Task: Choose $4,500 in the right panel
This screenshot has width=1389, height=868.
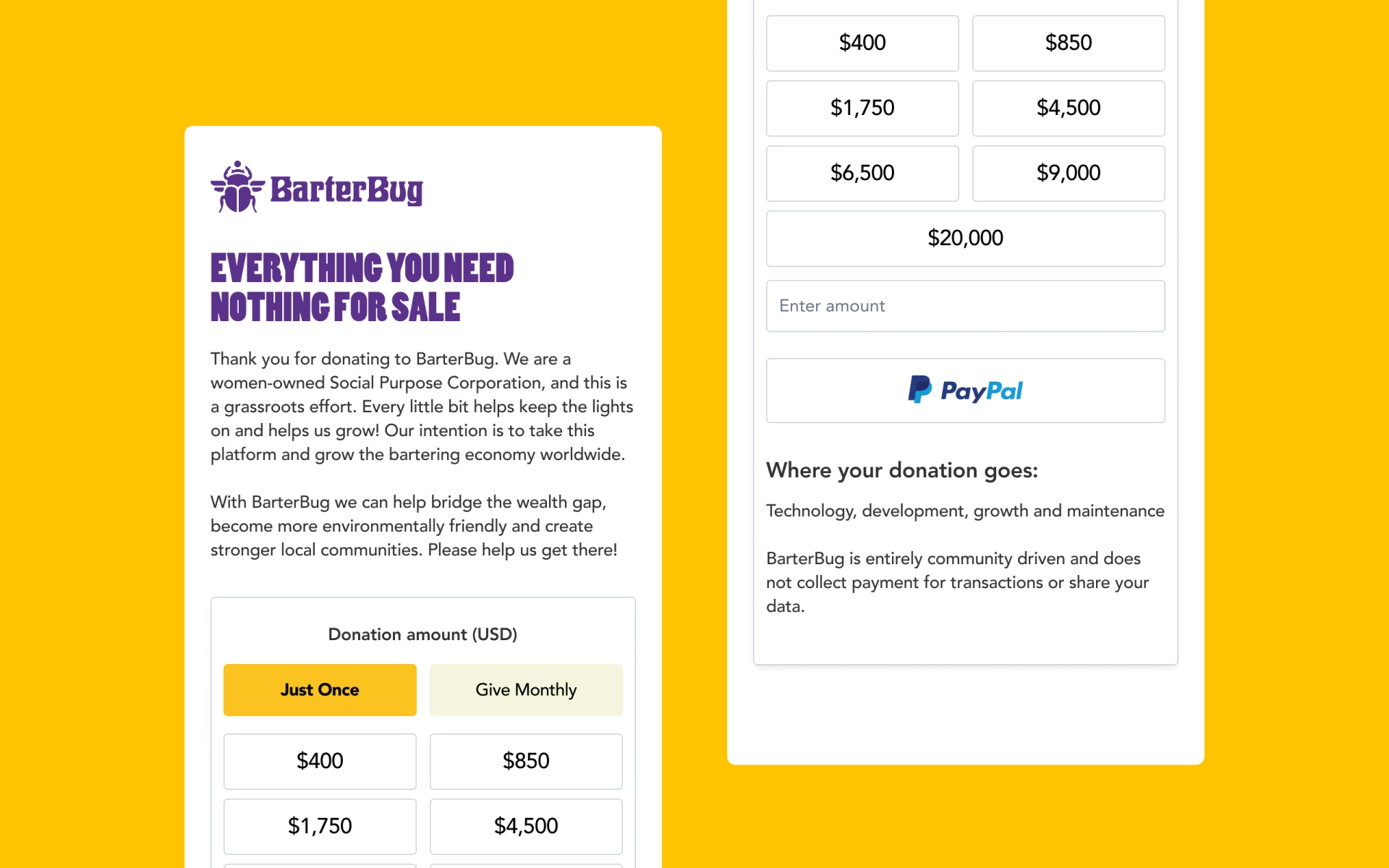Action: [1069, 109]
